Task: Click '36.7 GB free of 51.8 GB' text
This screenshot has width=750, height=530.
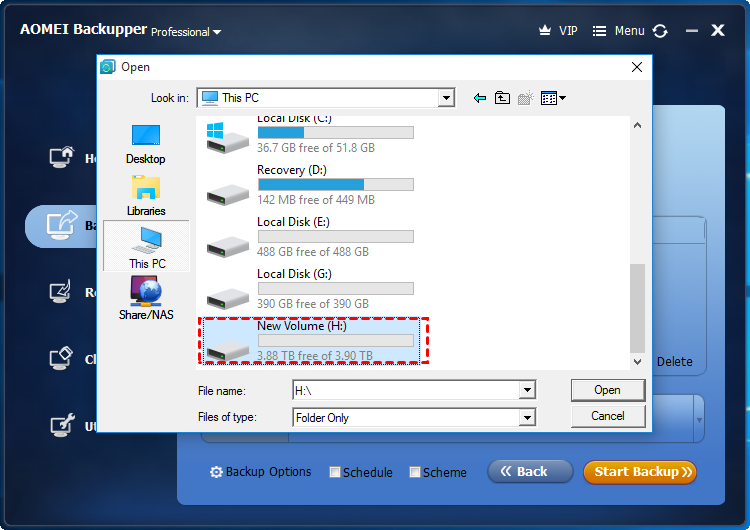Action: (x=316, y=148)
